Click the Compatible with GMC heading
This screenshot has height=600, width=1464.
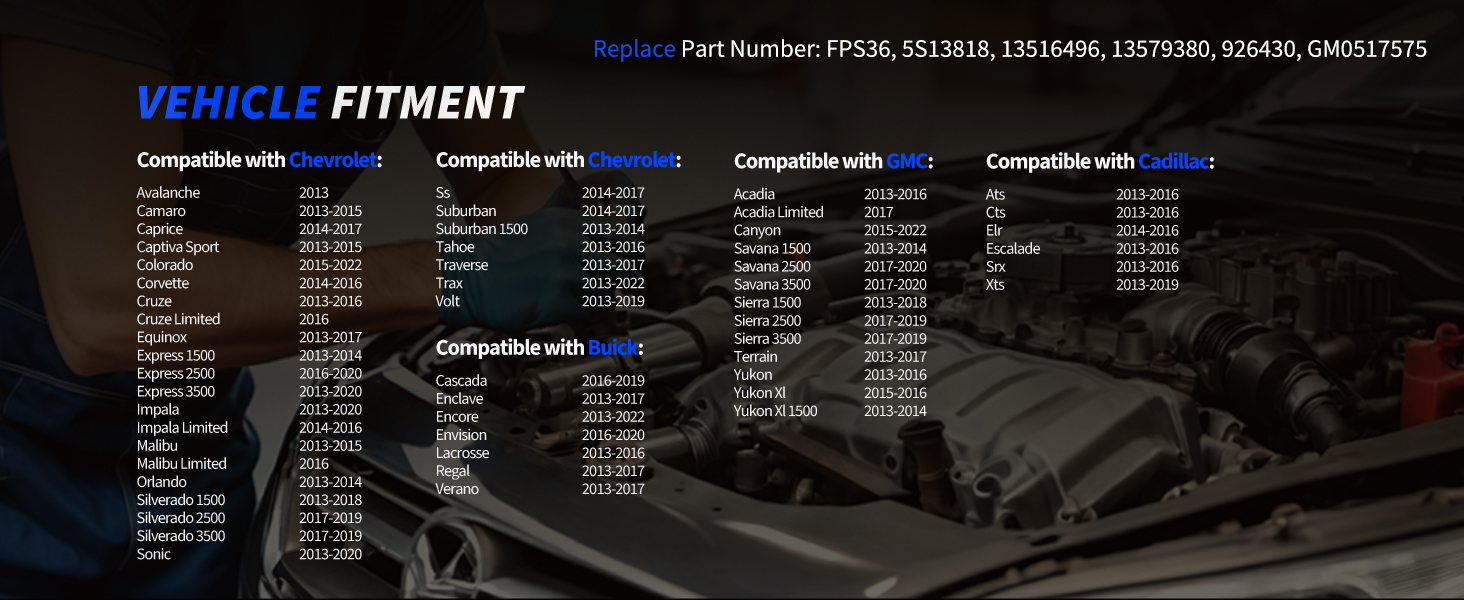833,161
